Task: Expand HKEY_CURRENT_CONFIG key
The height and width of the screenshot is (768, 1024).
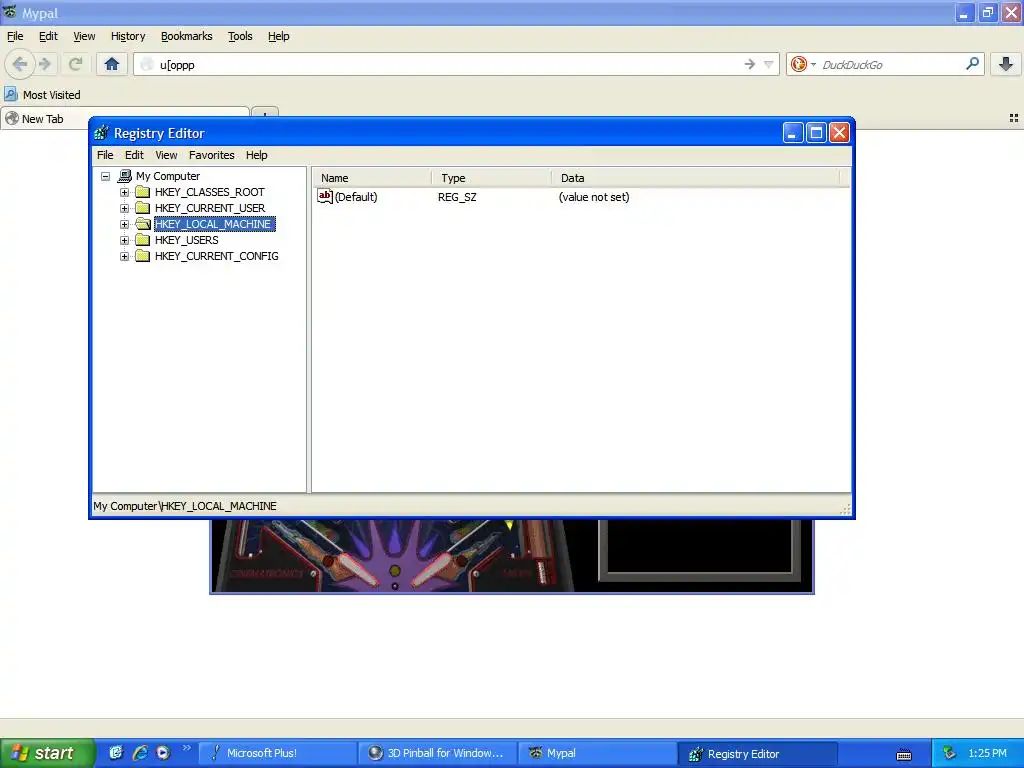Action: point(124,256)
